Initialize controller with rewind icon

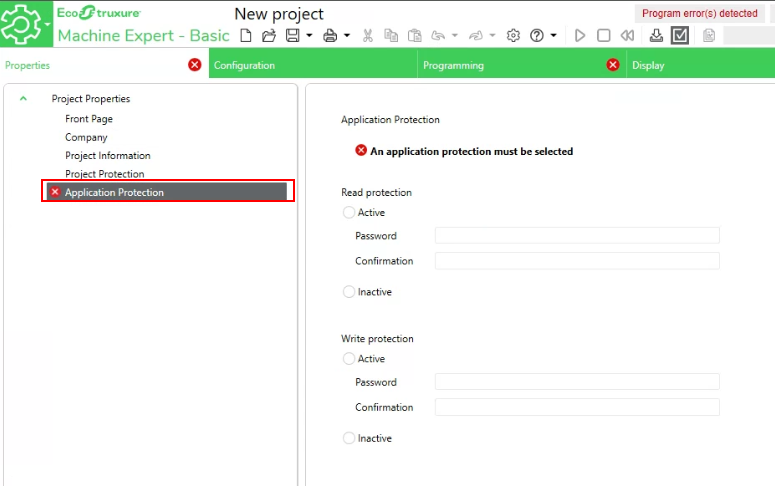[x=627, y=36]
